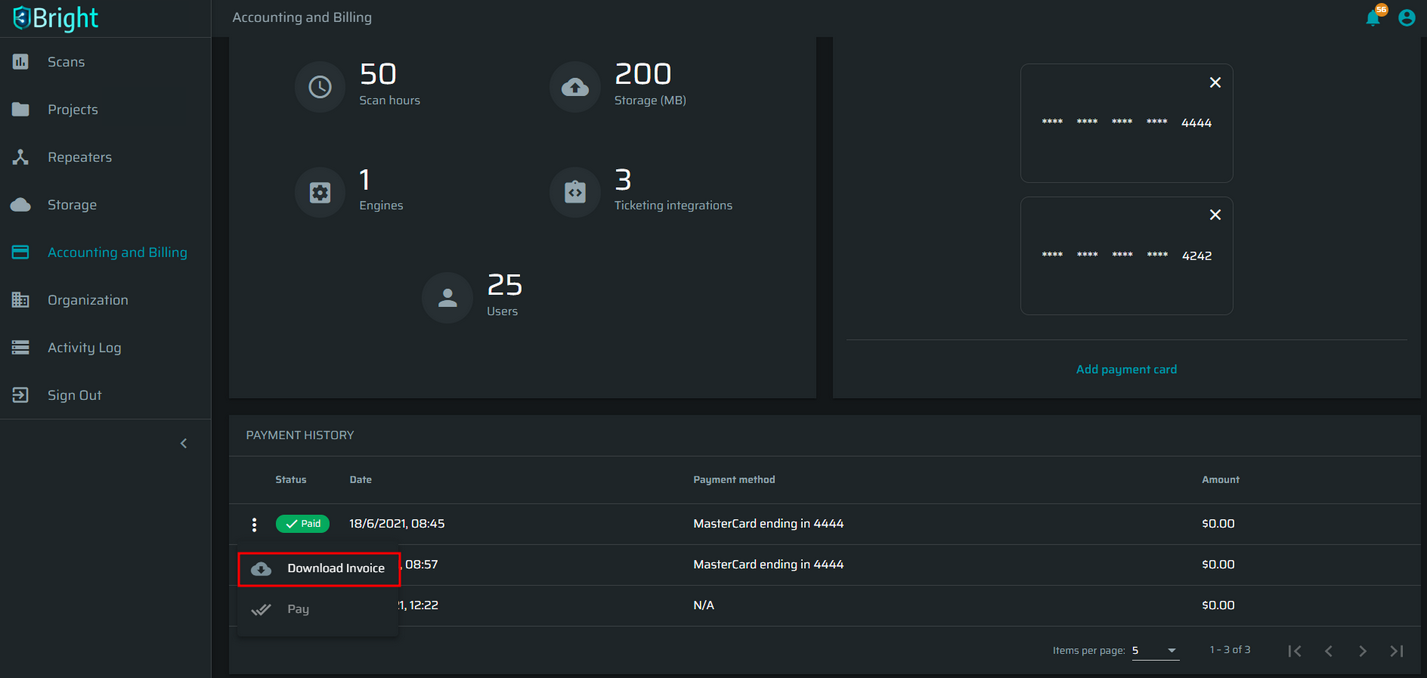Click the Date column header
This screenshot has height=678, width=1427.
click(x=361, y=480)
